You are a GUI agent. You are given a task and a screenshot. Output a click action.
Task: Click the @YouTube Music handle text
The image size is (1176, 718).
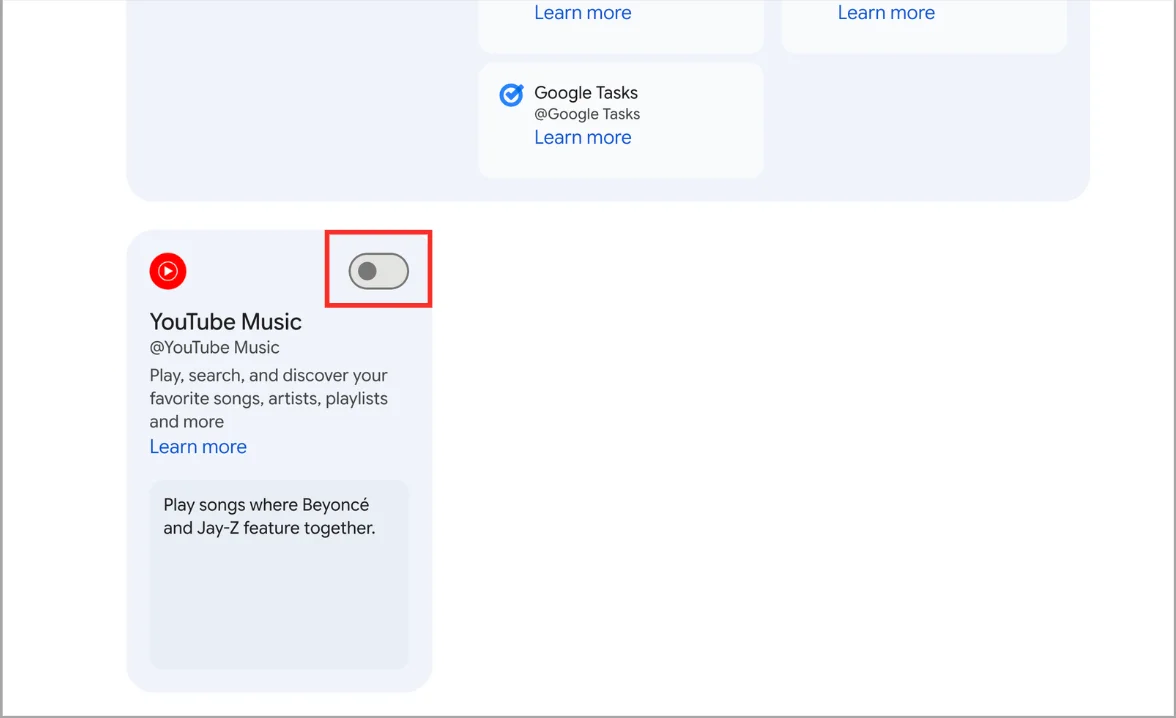(214, 347)
